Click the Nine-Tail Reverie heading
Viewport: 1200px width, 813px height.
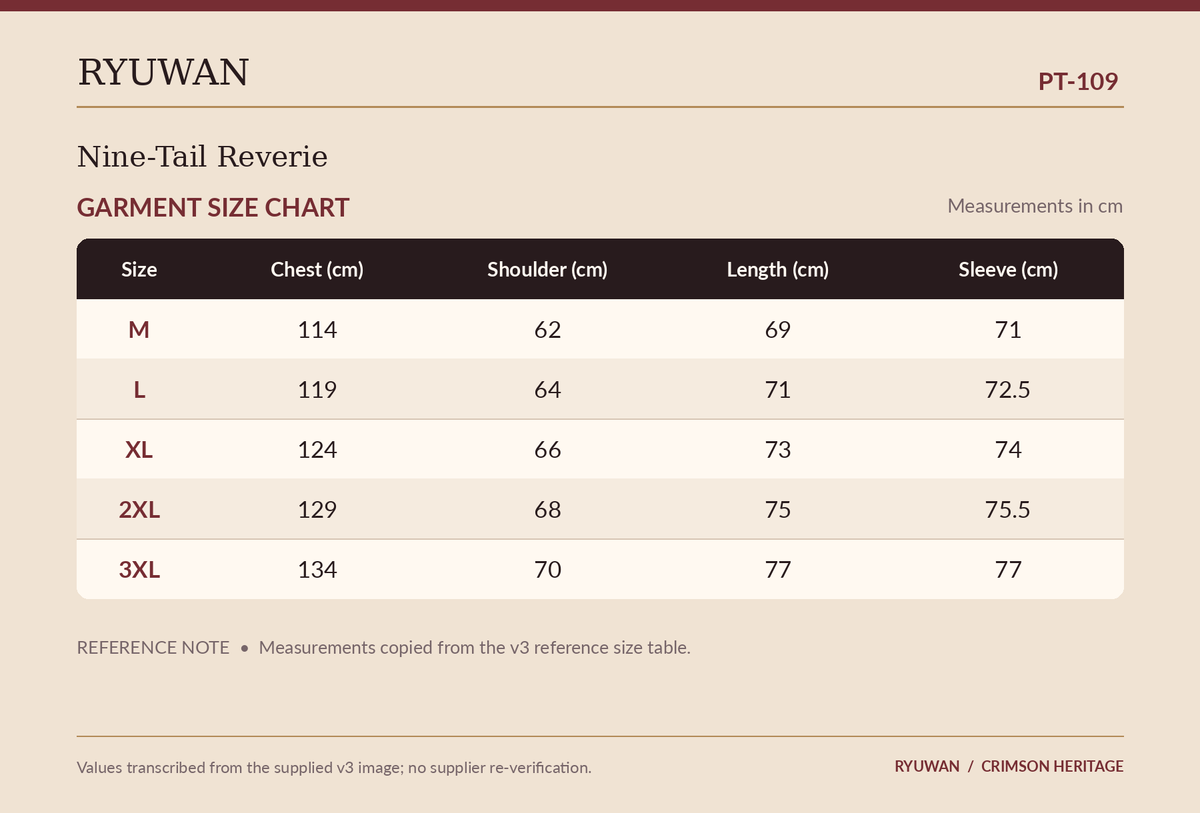tap(202, 157)
